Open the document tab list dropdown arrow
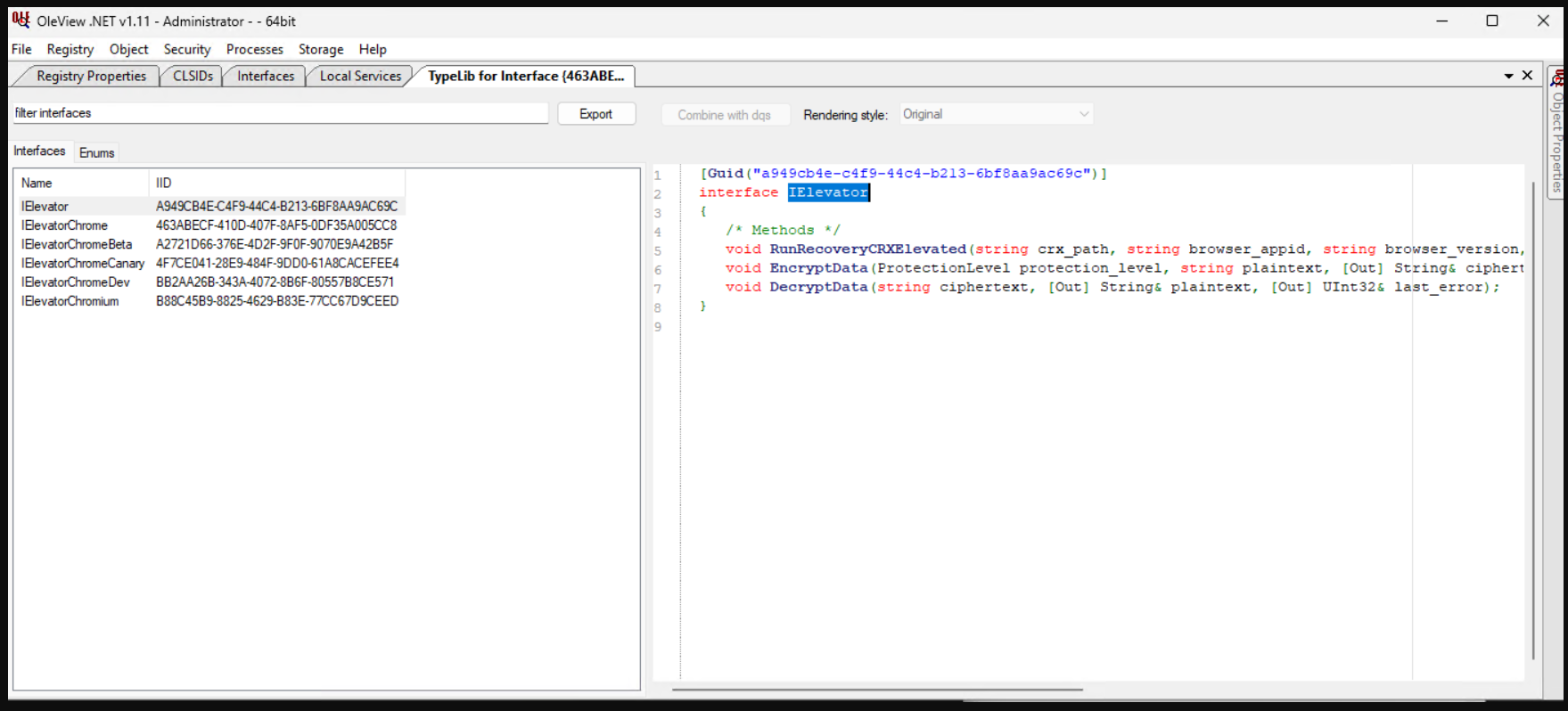This screenshot has width=1568, height=711. (1508, 77)
